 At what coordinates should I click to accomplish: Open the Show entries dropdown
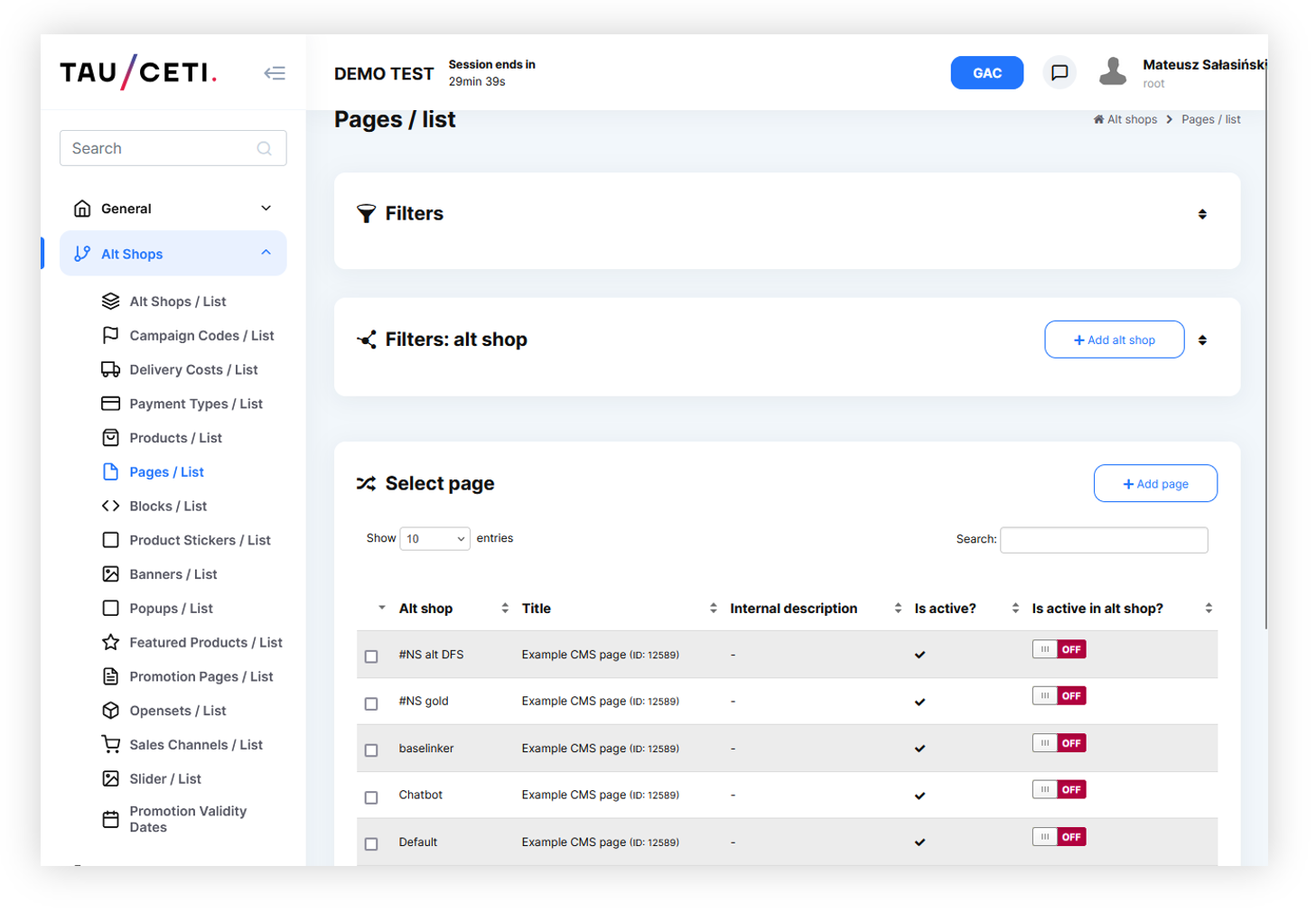pyautogui.click(x=434, y=539)
